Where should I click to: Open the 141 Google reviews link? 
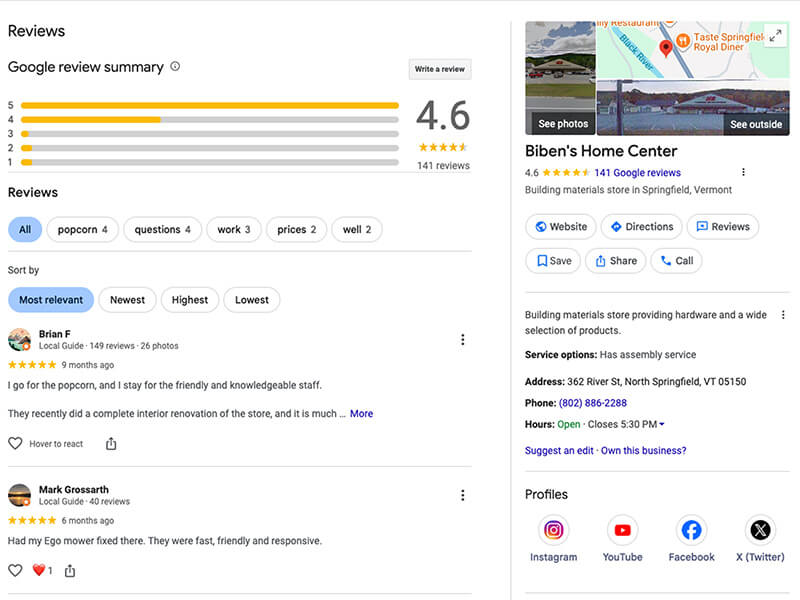tap(637, 173)
